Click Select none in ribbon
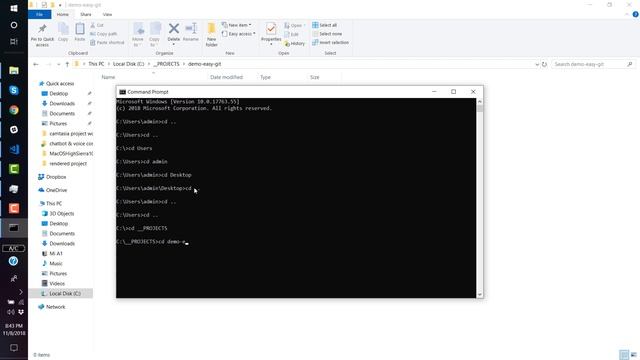Viewport: 640px width, 360px height. pos(327,34)
